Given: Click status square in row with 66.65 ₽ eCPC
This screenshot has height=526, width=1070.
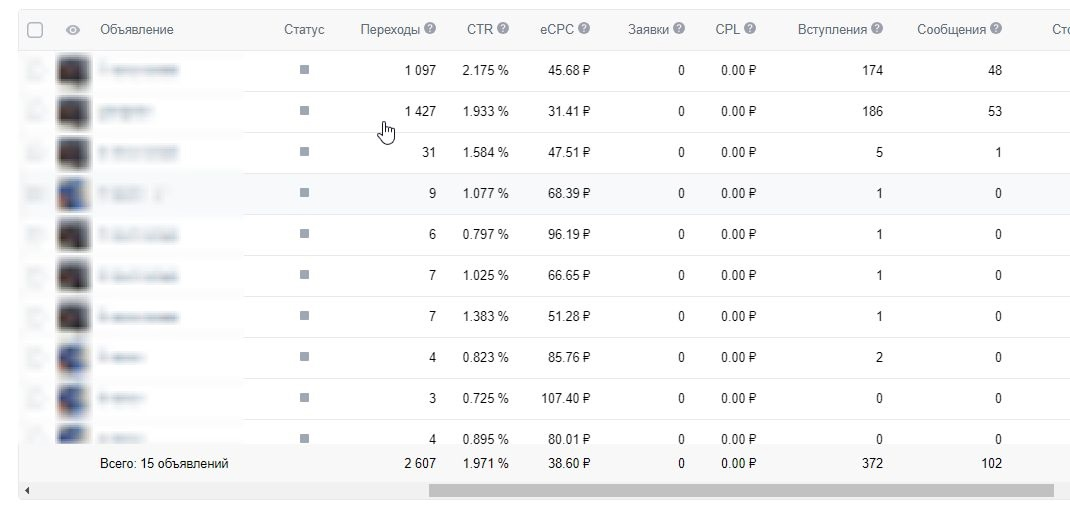Looking at the screenshot, I should tap(304, 274).
